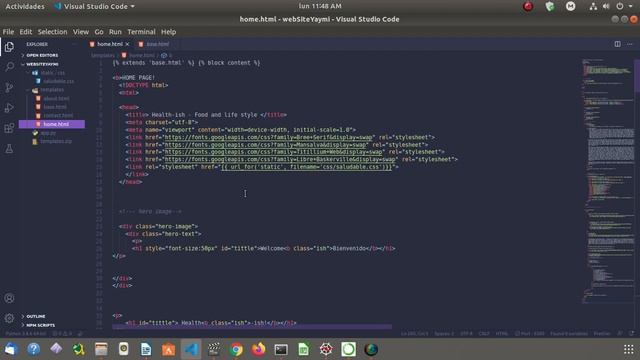640x360 pixels.
Task: Collapse the templates folder
Action: point(51,90)
